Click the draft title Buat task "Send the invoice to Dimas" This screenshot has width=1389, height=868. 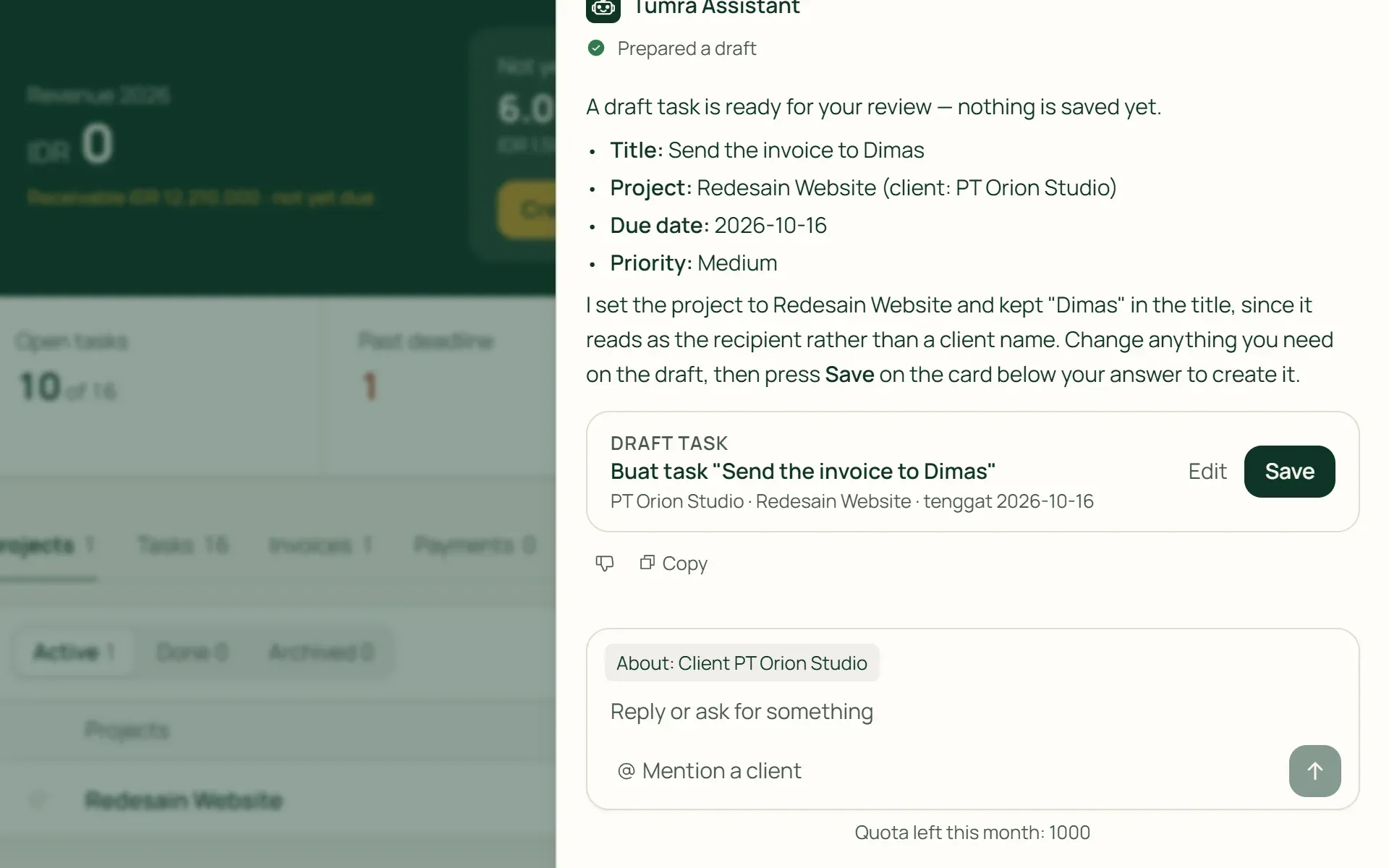[x=803, y=472]
